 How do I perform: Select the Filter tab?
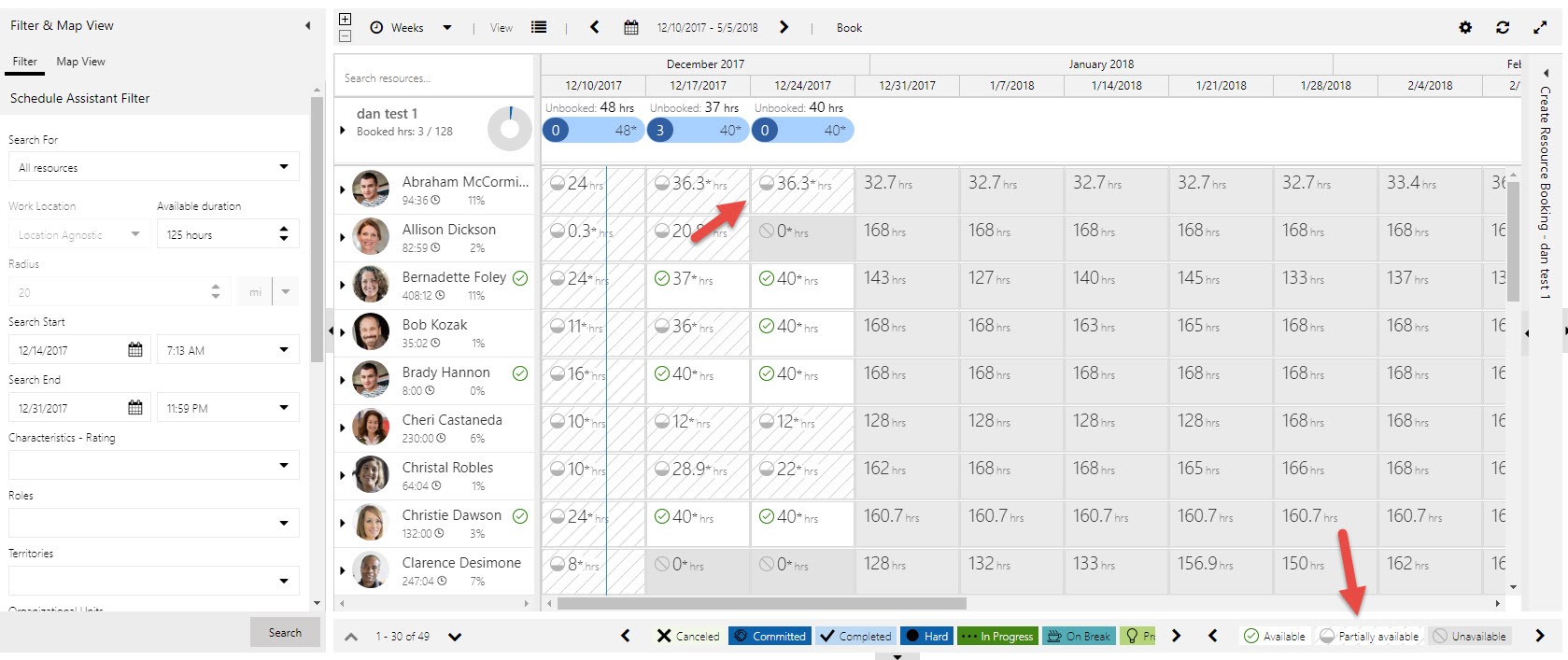coord(25,62)
